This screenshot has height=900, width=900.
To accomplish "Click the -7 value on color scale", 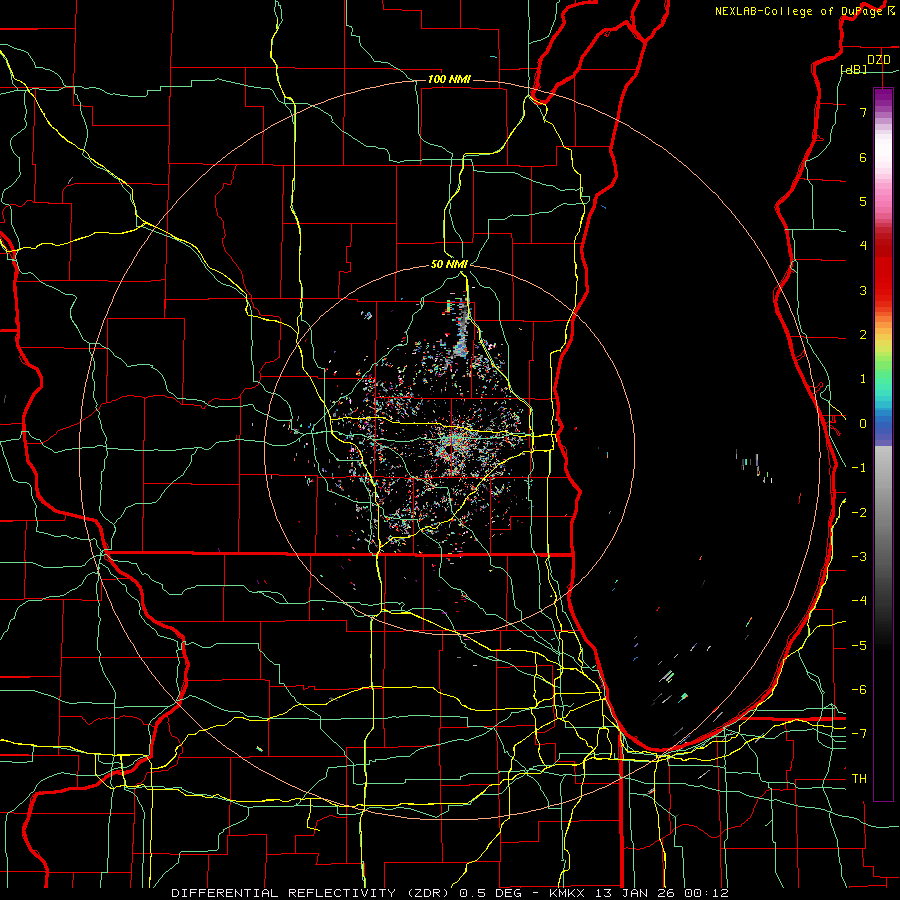I will tap(859, 734).
